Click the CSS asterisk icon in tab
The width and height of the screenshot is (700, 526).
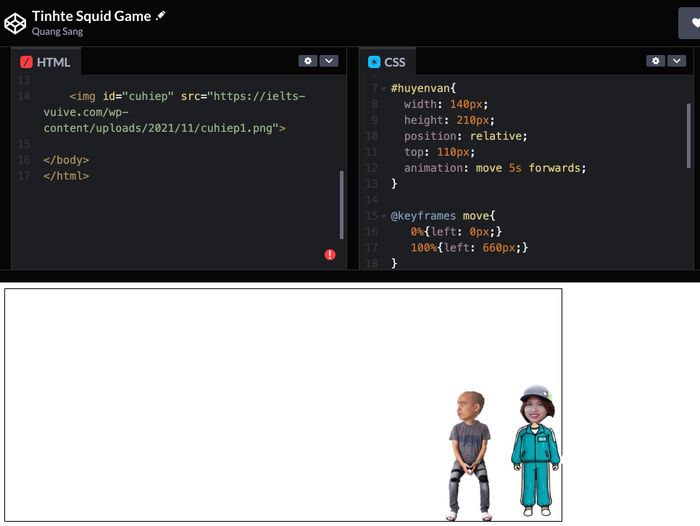[374, 62]
